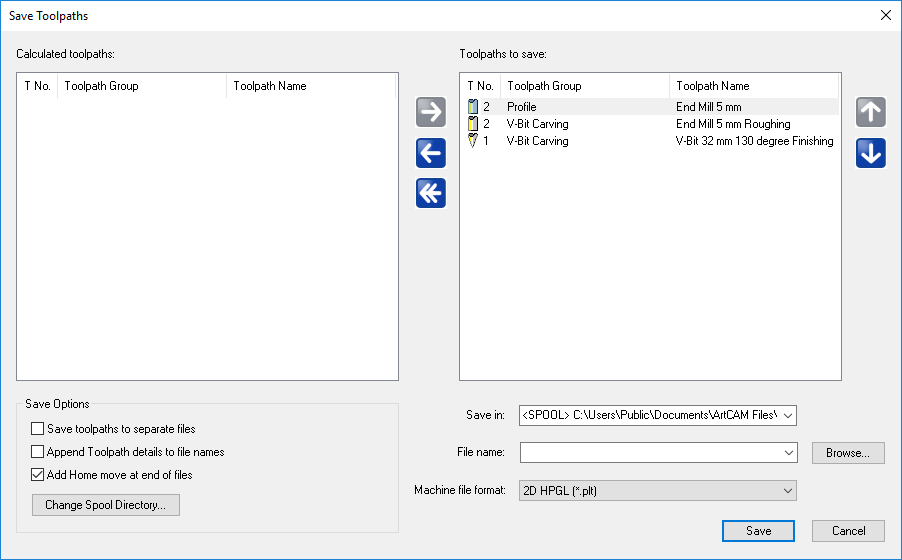Move selected toolpath up with up arrow
The width and height of the screenshot is (902, 560).
coord(870,112)
